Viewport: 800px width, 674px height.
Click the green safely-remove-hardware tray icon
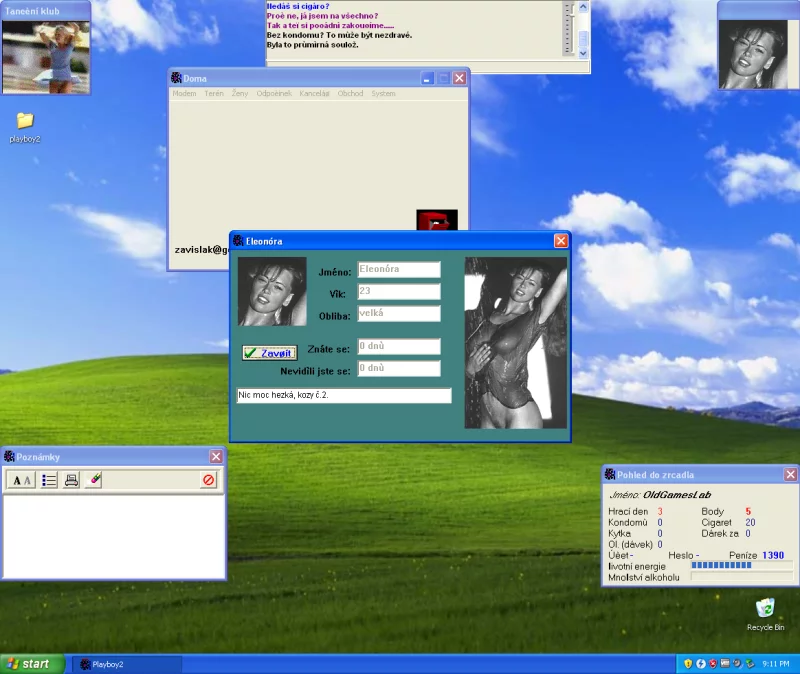(x=749, y=664)
